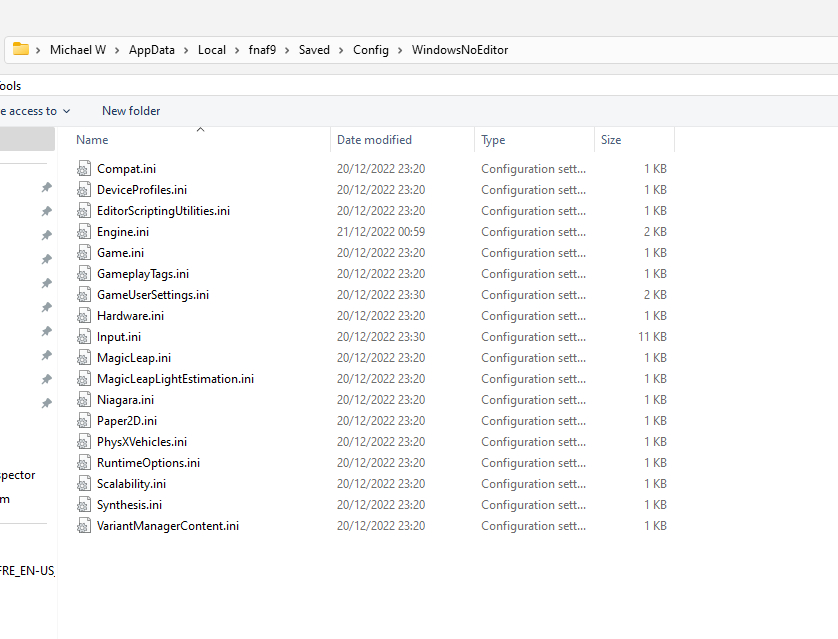838x639 pixels.
Task: Click the topmost pin icon in sidebar
Action: [x=46, y=188]
